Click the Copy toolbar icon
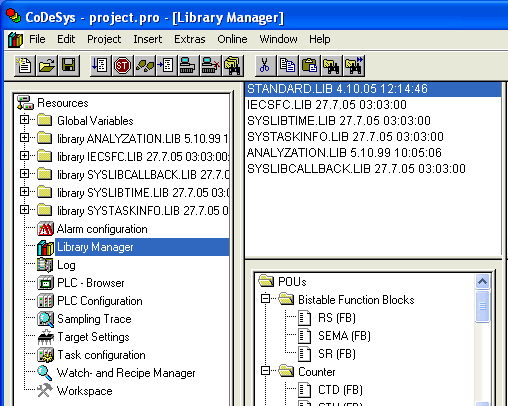The width and height of the screenshot is (508, 406). pyautogui.click(x=287, y=65)
